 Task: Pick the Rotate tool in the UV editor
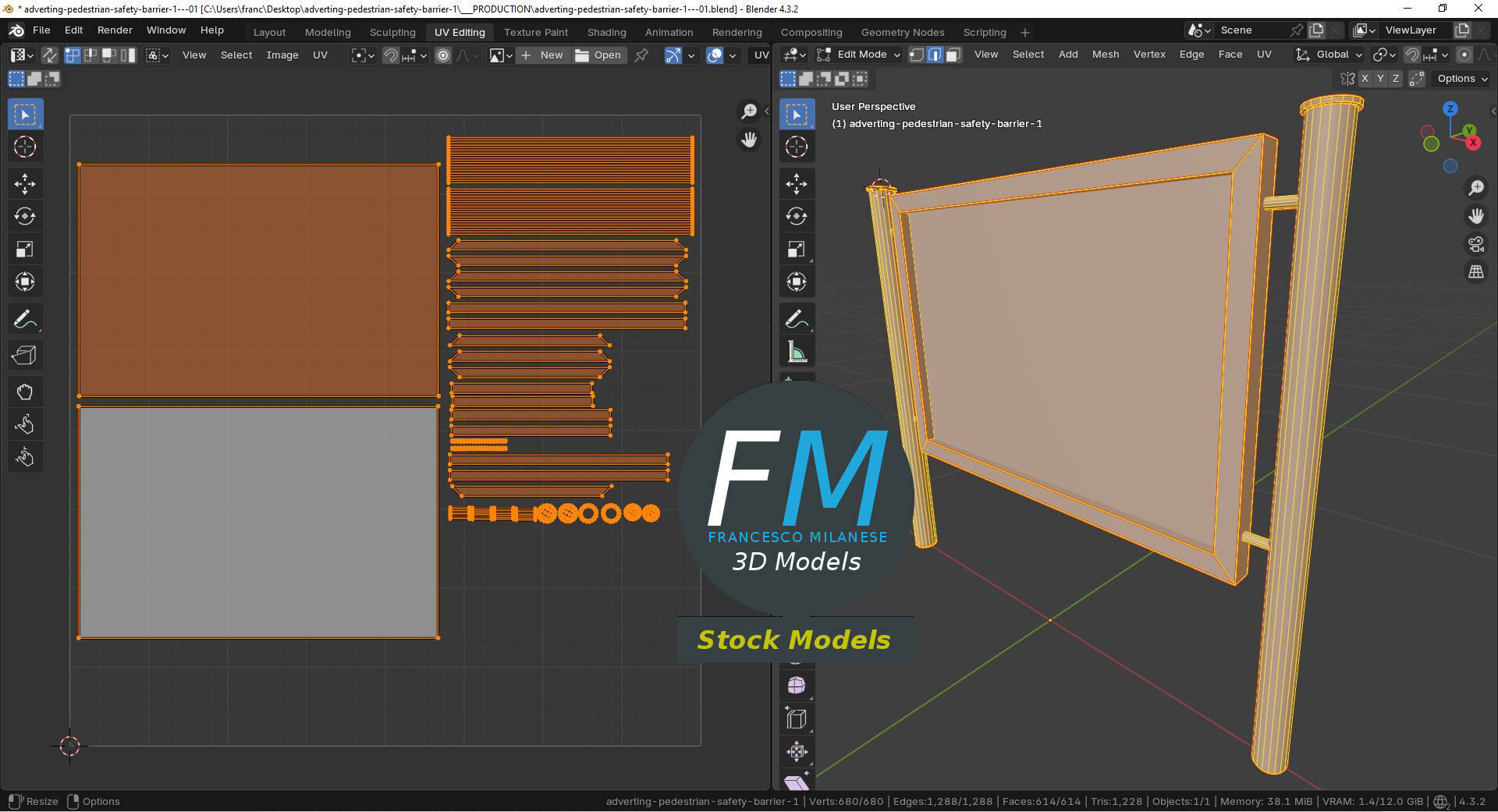[25, 216]
